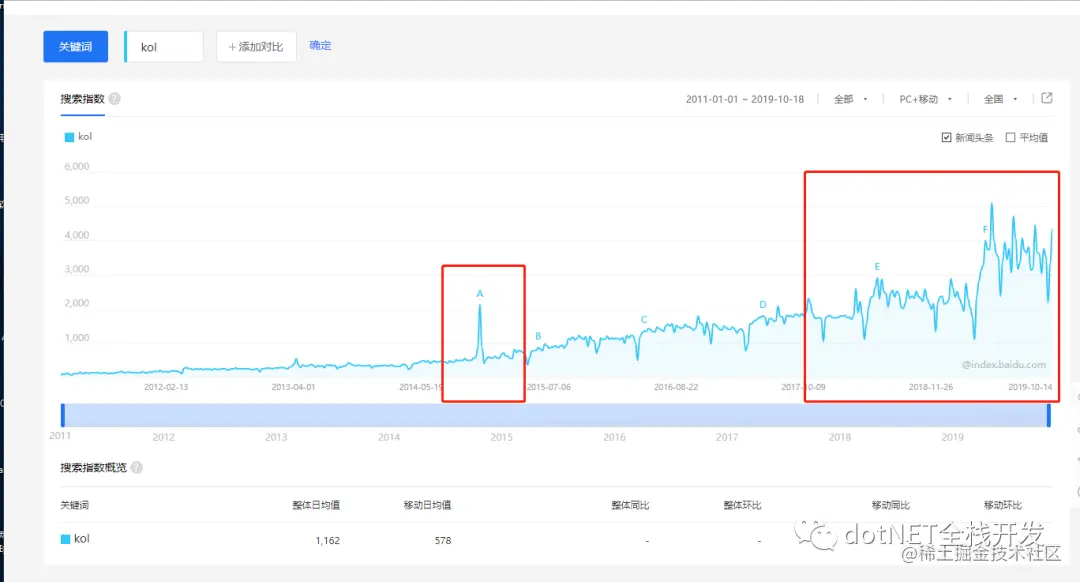Open the 搜索指数 help question icon

pyautogui.click(x=114, y=98)
